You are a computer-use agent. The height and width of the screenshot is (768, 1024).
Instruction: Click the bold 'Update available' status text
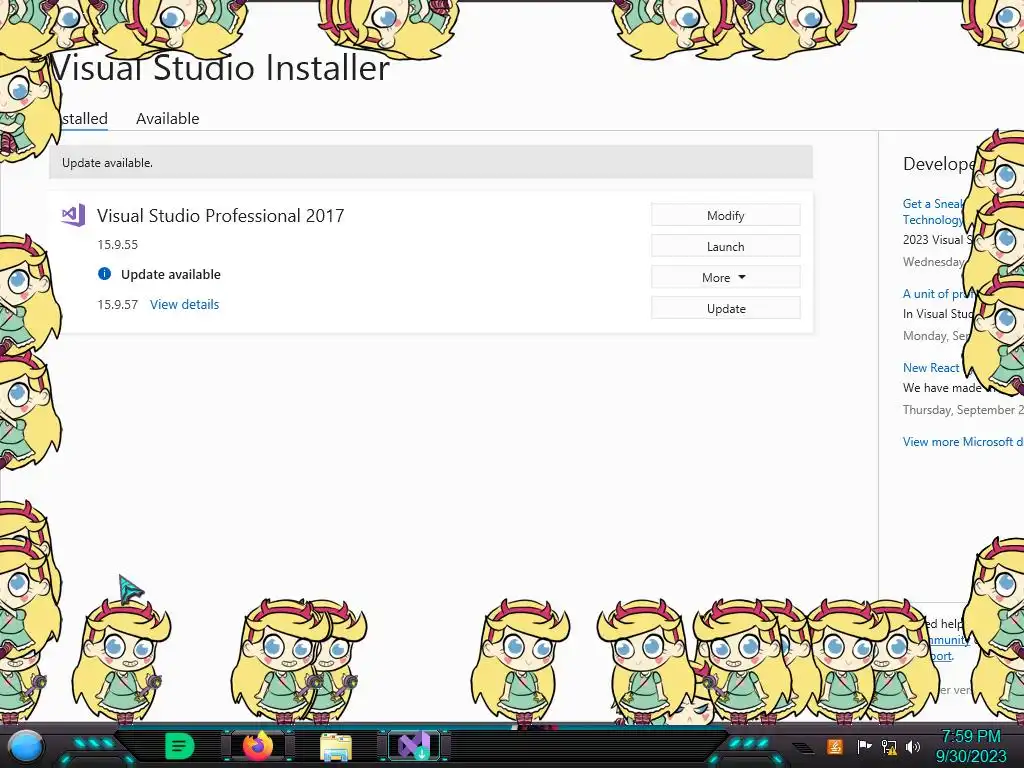click(170, 274)
